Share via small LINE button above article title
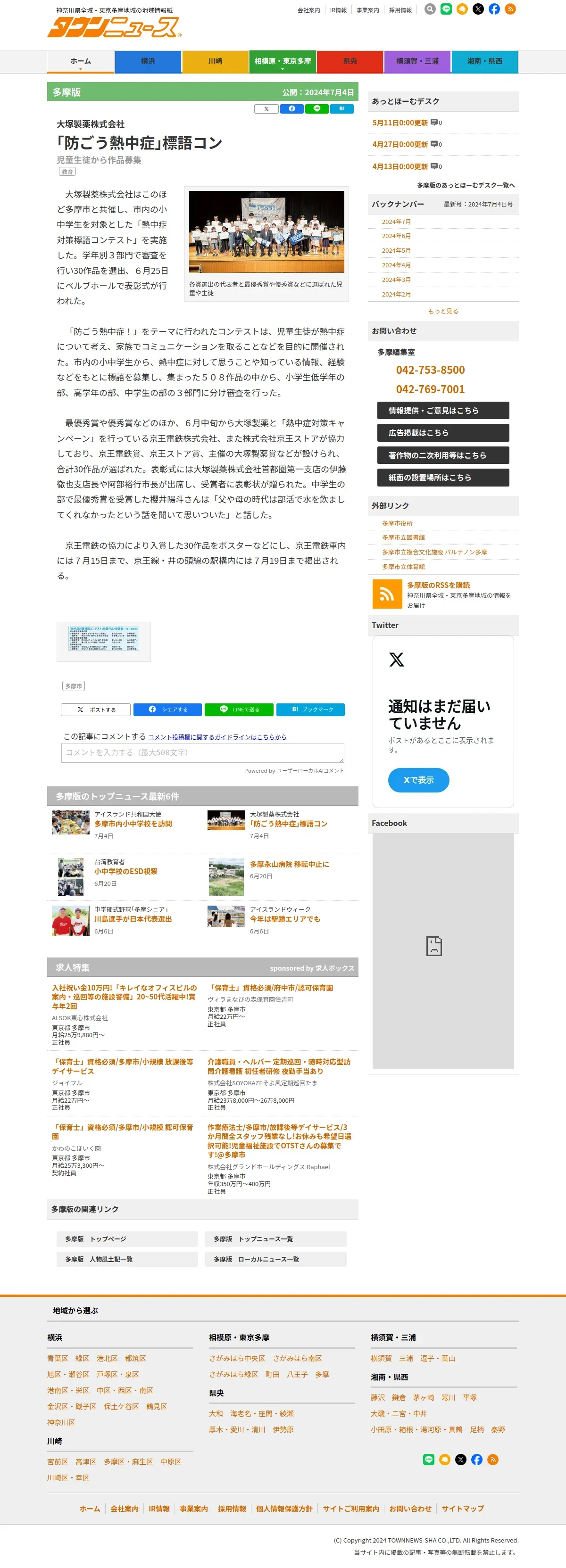The width and height of the screenshot is (566, 1568). [317, 109]
